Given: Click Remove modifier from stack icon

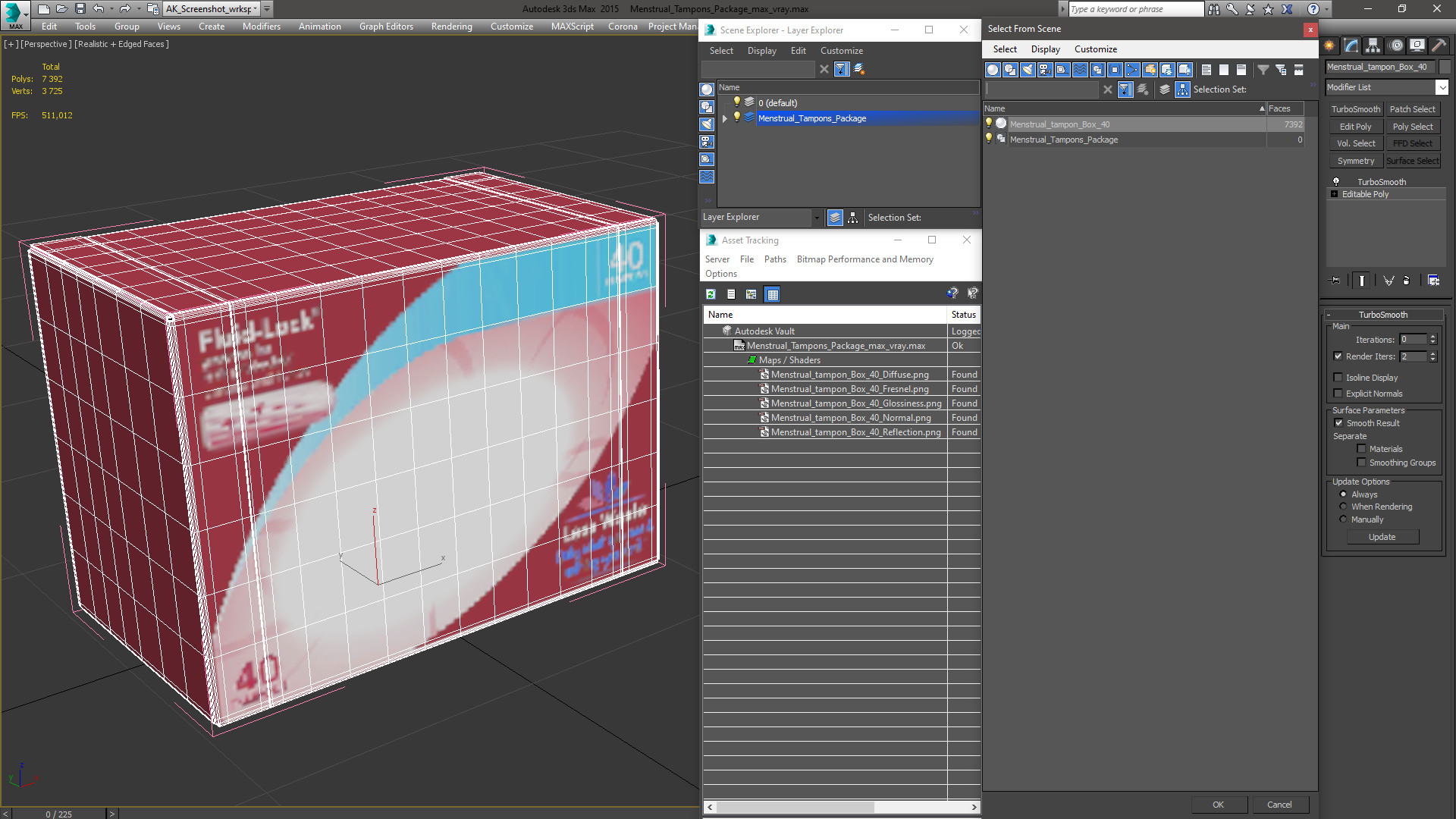Looking at the screenshot, I should point(1407,281).
